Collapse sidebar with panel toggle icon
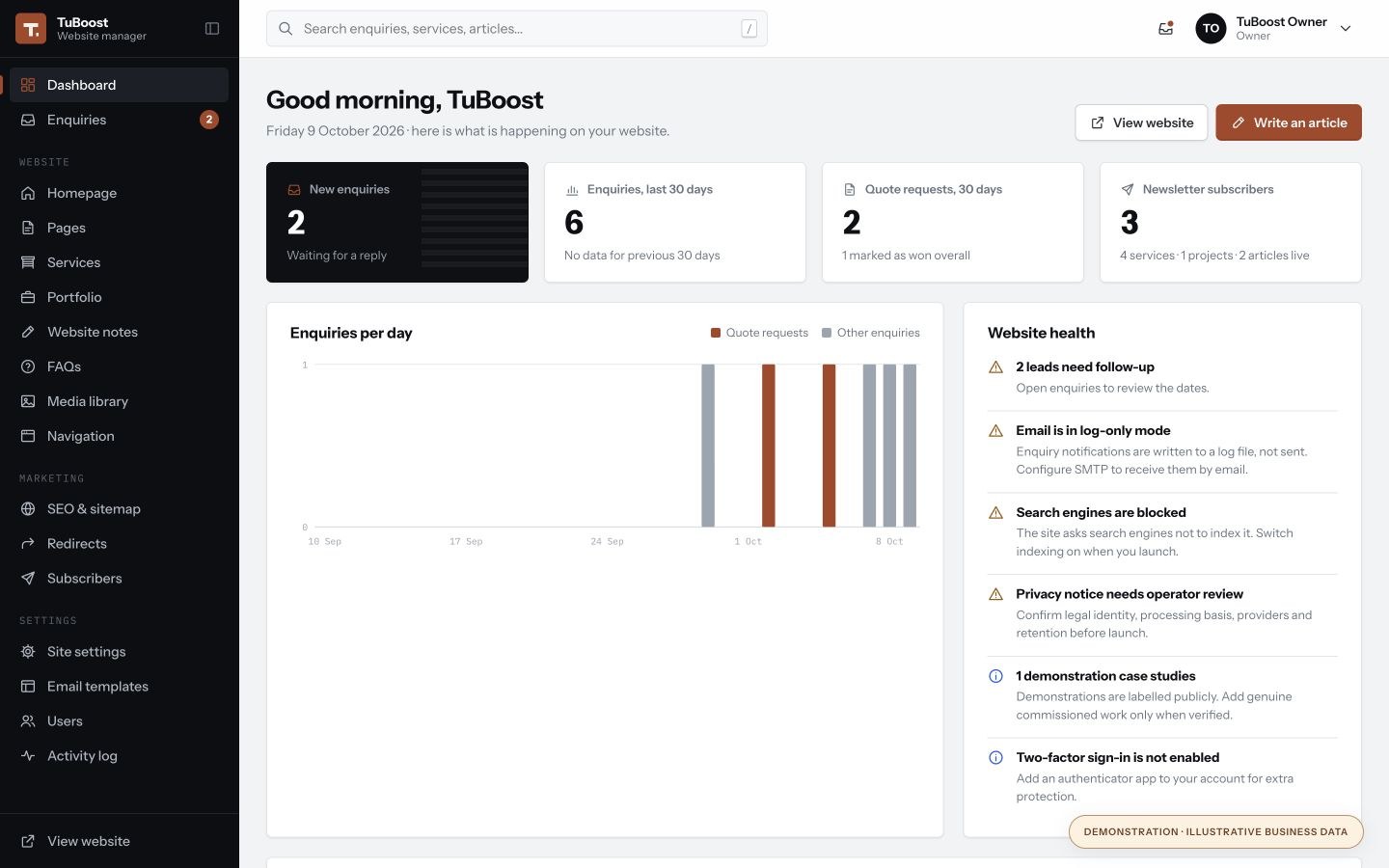The height and width of the screenshot is (868, 1389). [x=212, y=29]
